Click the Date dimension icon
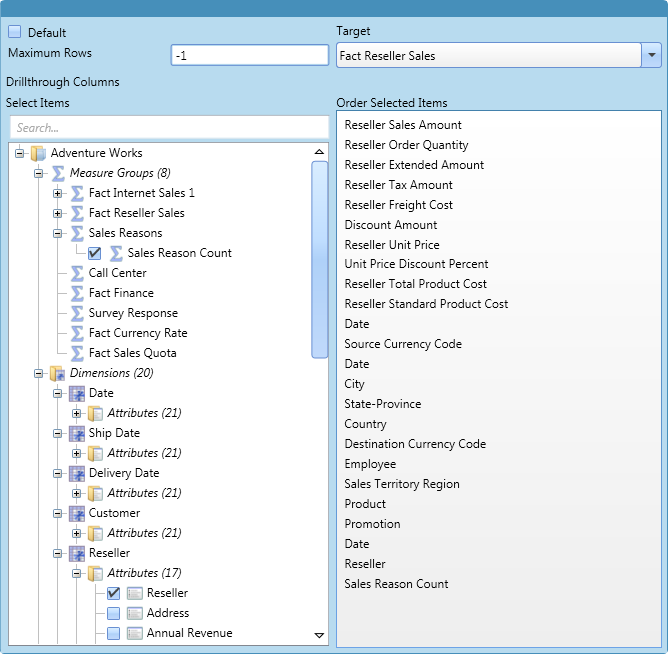 (77, 393)
